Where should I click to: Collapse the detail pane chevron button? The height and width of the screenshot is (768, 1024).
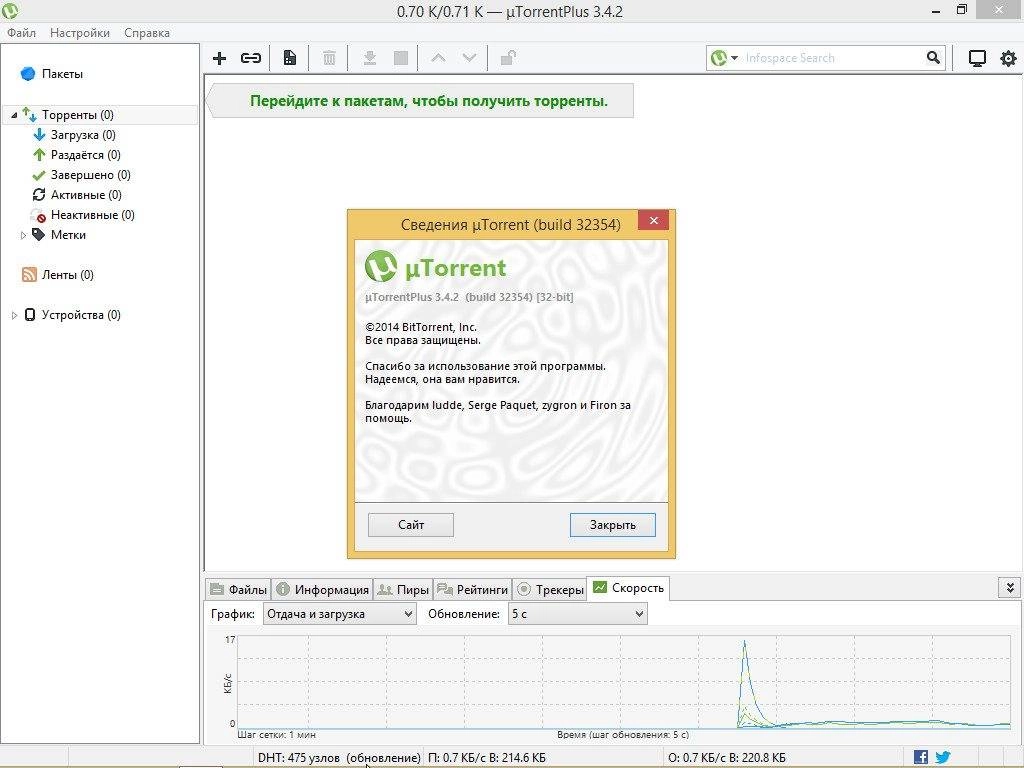[x=1009, y=588]
